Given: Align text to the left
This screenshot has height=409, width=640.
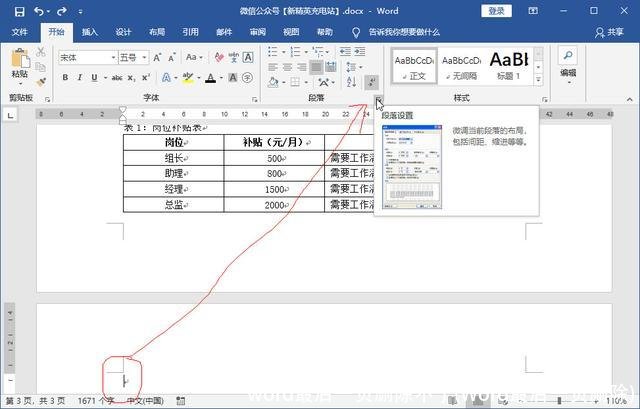Looking at the screenshot, I should (273, 67).
